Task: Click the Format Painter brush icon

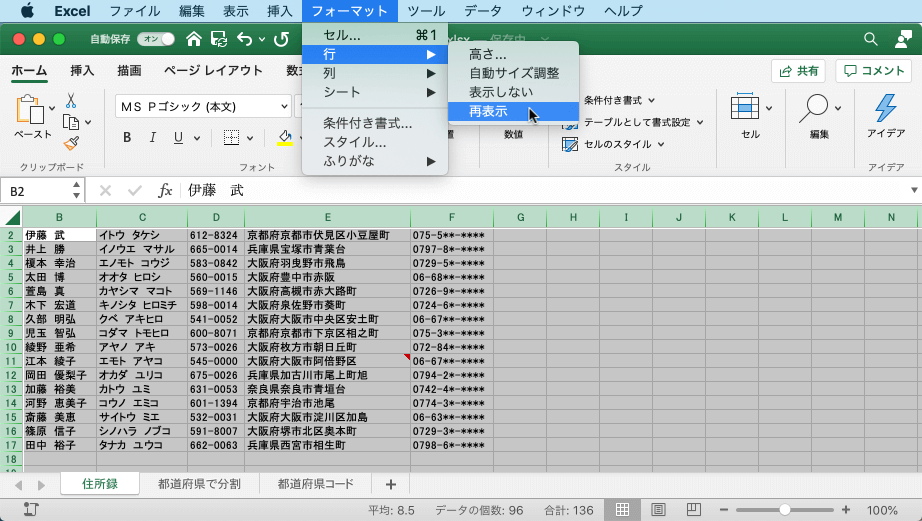Action: point(71,143)
